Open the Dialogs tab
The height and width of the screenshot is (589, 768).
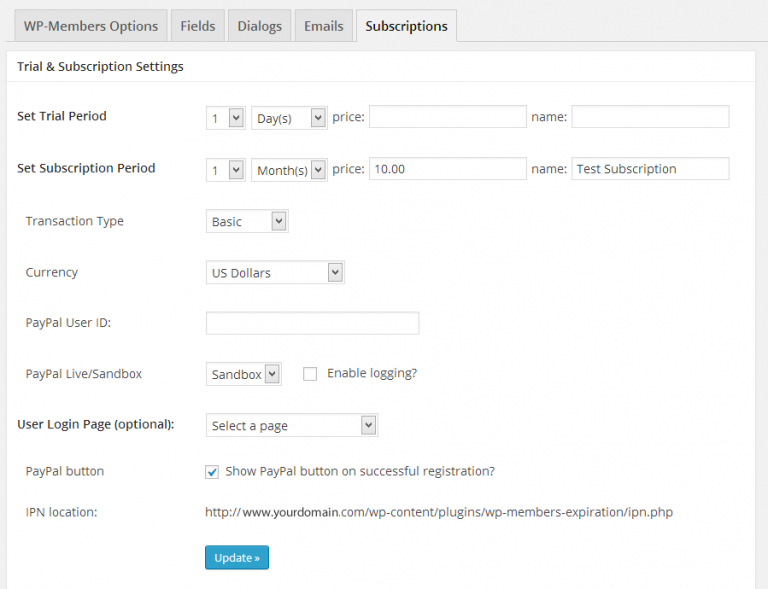tap(259, 26)
